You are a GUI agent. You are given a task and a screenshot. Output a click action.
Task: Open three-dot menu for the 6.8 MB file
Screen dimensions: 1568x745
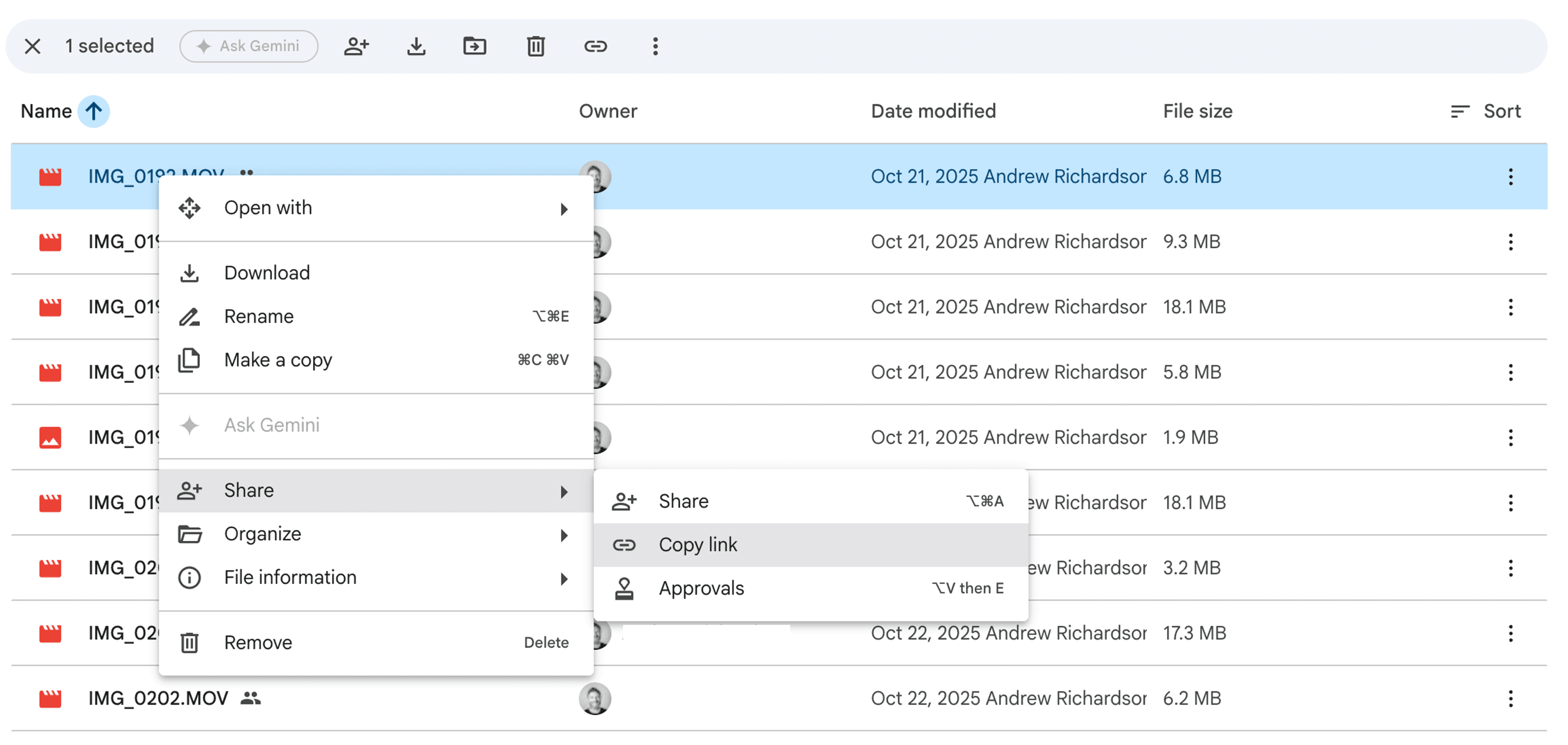point(1510,177)
